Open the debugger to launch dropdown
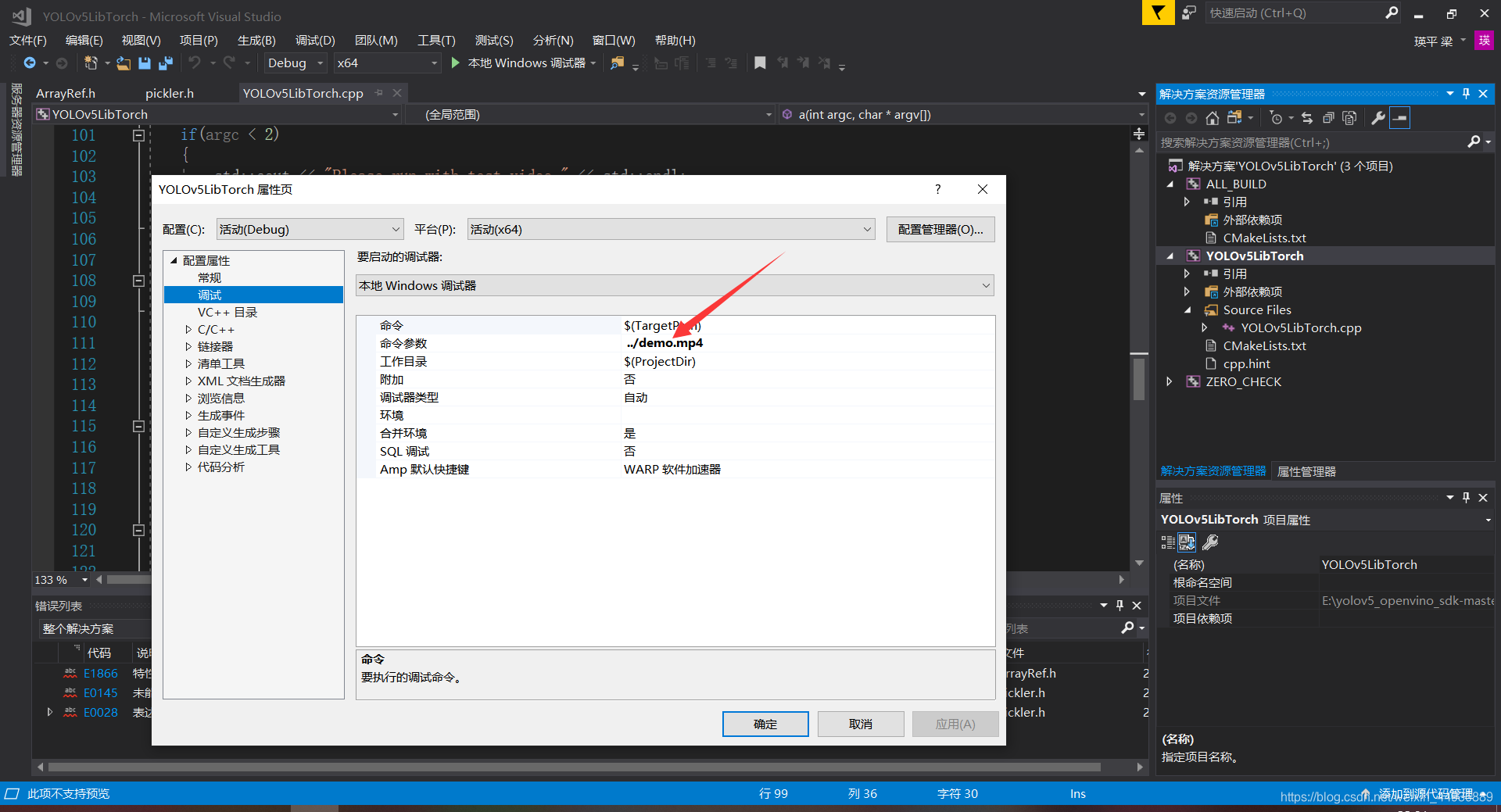The height and width of the screenshot is (812, 1501). coord(675,285)
